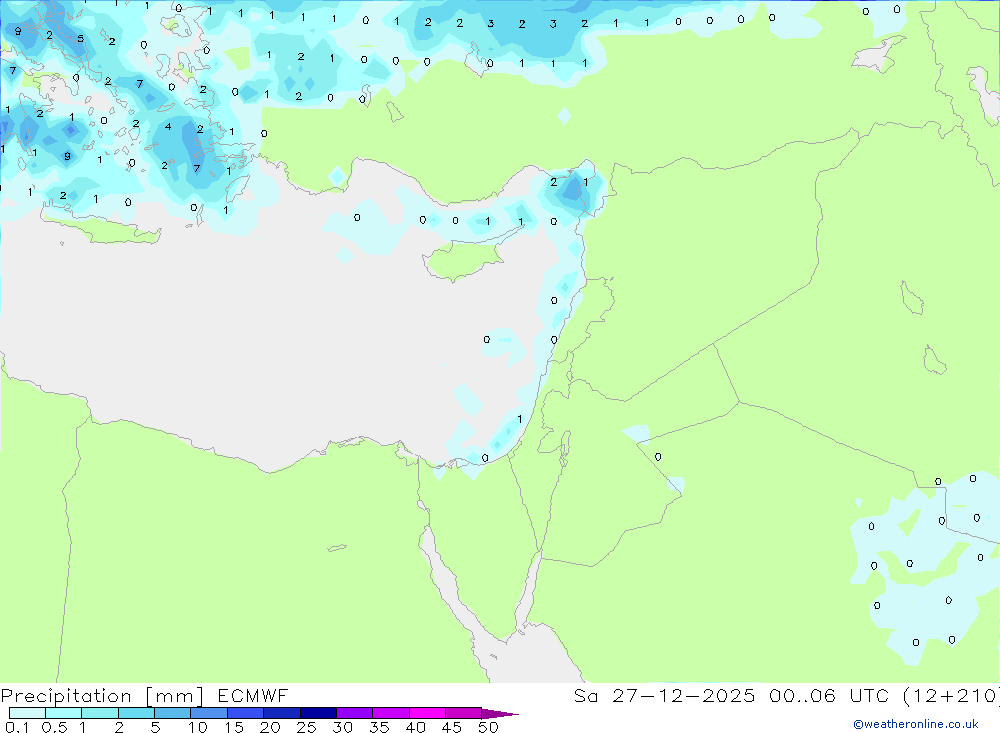Click the 0.5–1 mm legend color swatch
Screen dimensions: 1000x733
[64, 713]
